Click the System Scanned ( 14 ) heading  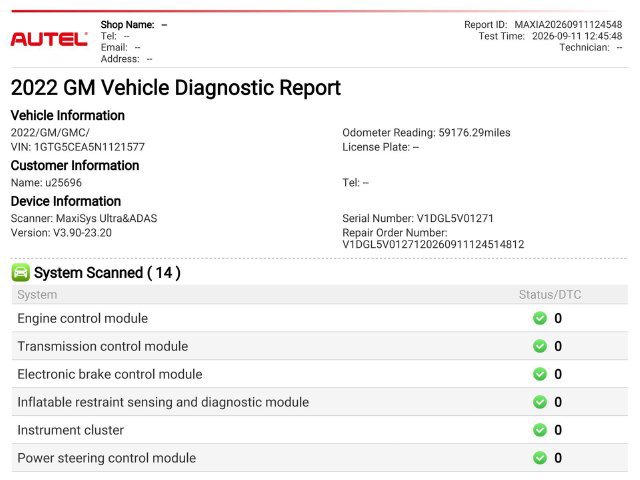107,273
